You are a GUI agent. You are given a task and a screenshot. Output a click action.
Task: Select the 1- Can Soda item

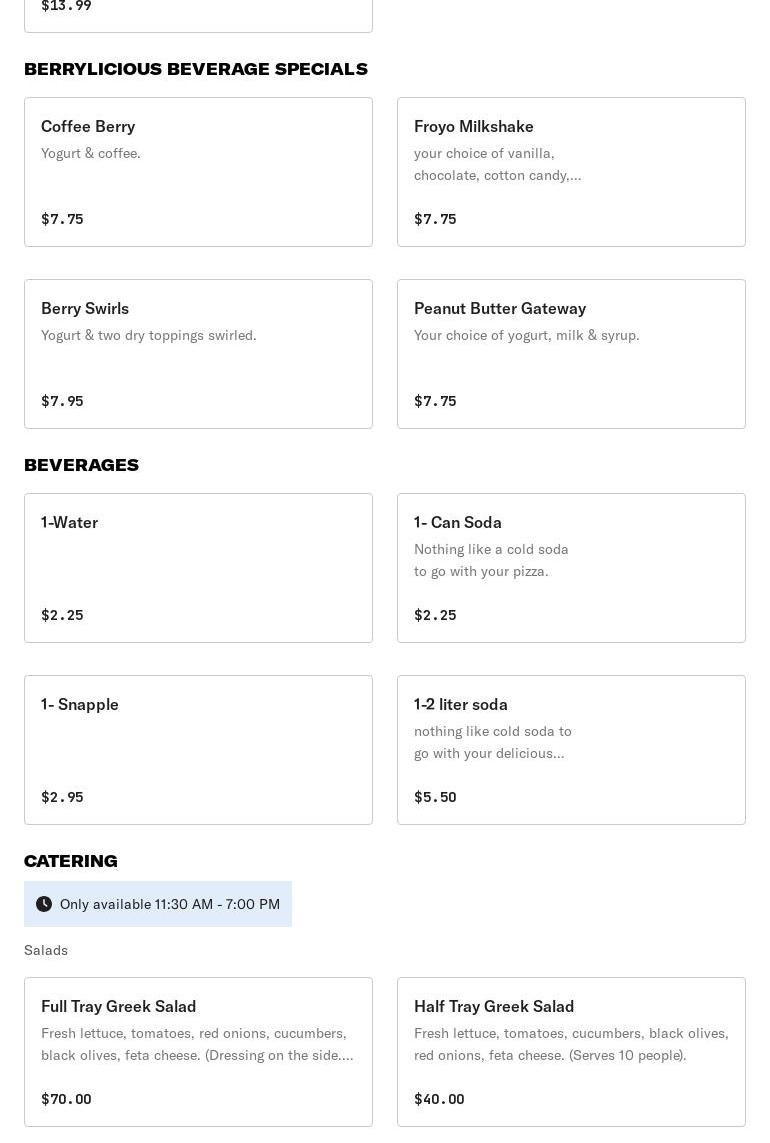[x=571, y=568]
